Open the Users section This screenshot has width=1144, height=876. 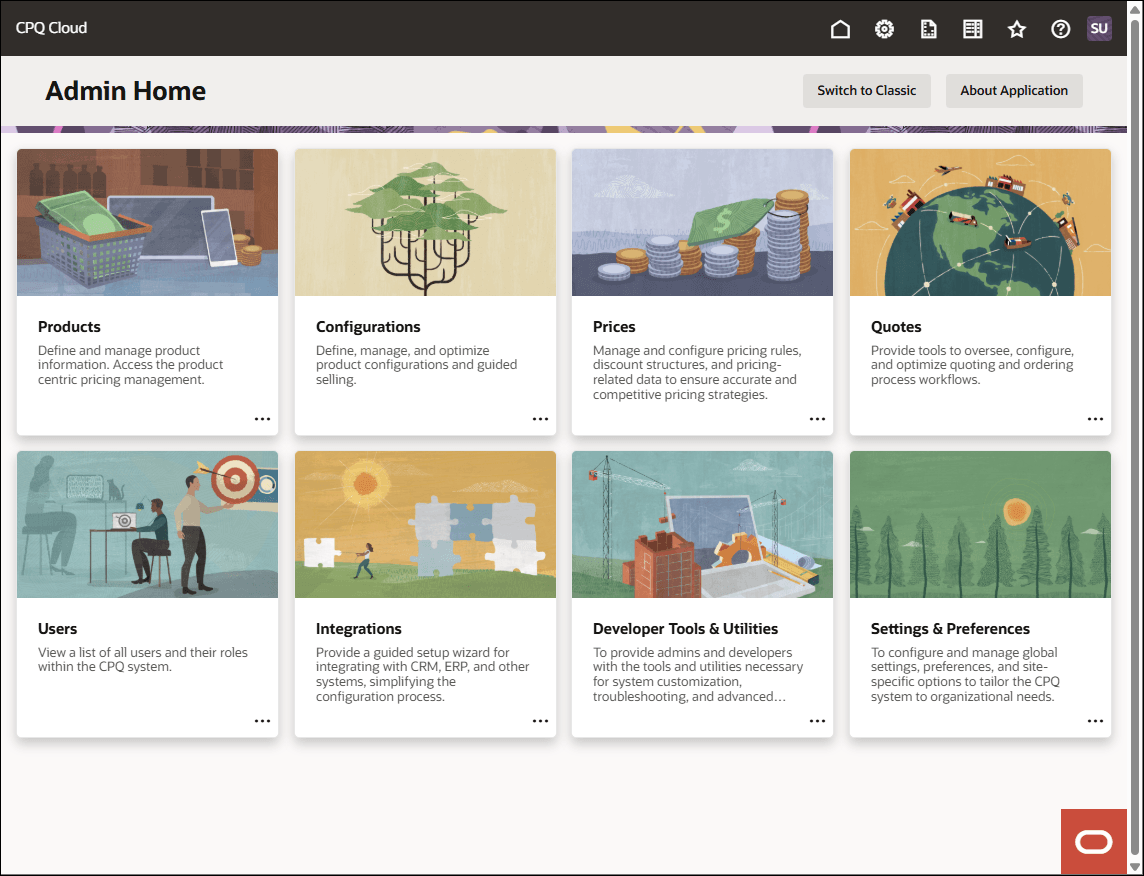(57, 629)
